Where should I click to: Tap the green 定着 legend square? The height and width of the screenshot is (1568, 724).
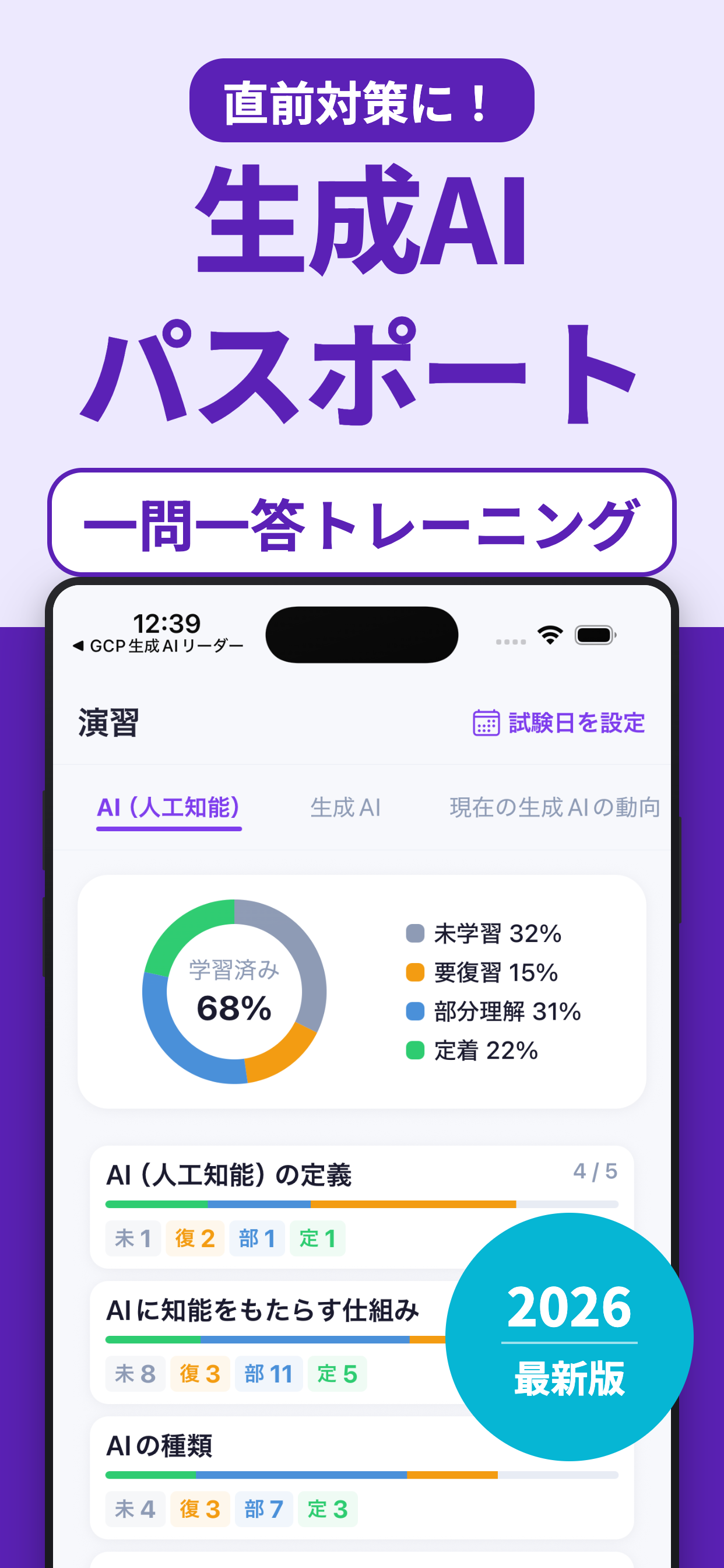coord(415,1050)
